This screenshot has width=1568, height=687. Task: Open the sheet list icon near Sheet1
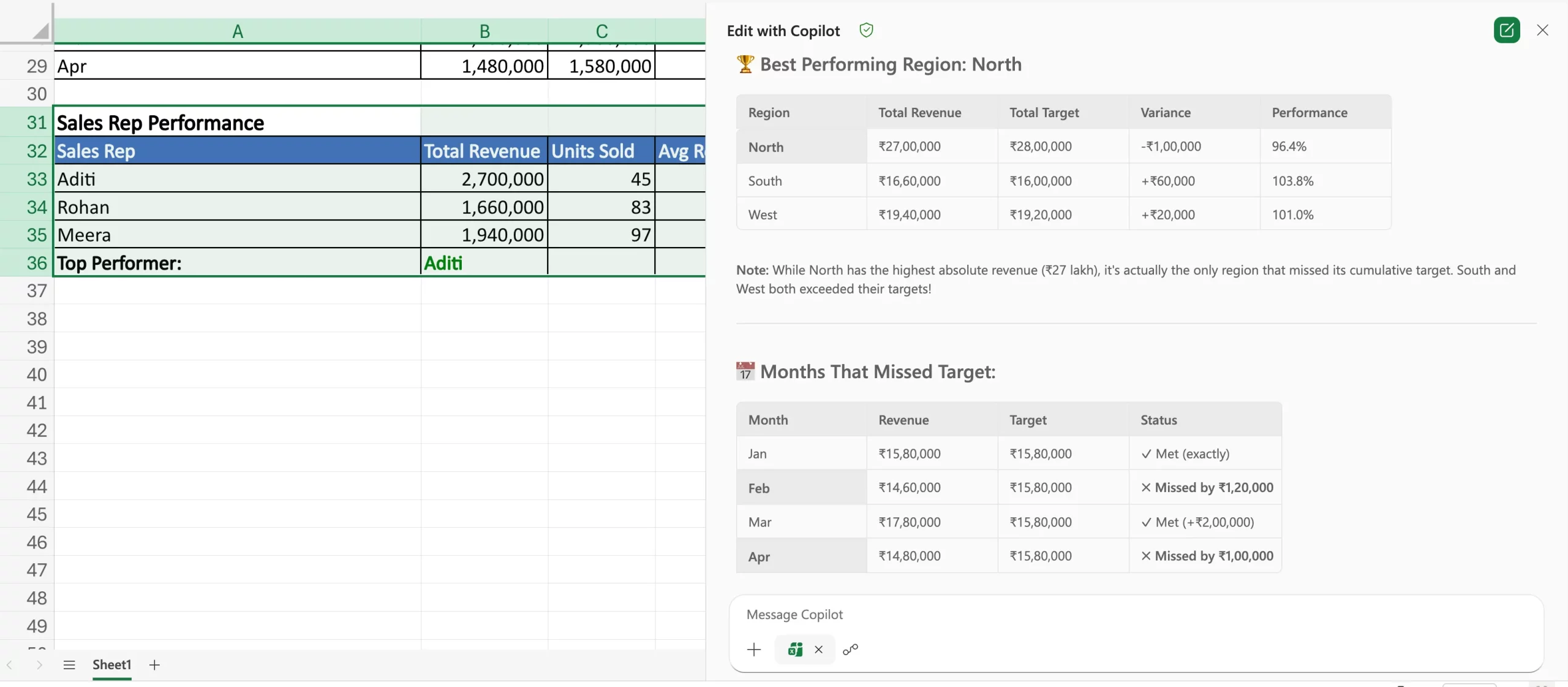69,665
